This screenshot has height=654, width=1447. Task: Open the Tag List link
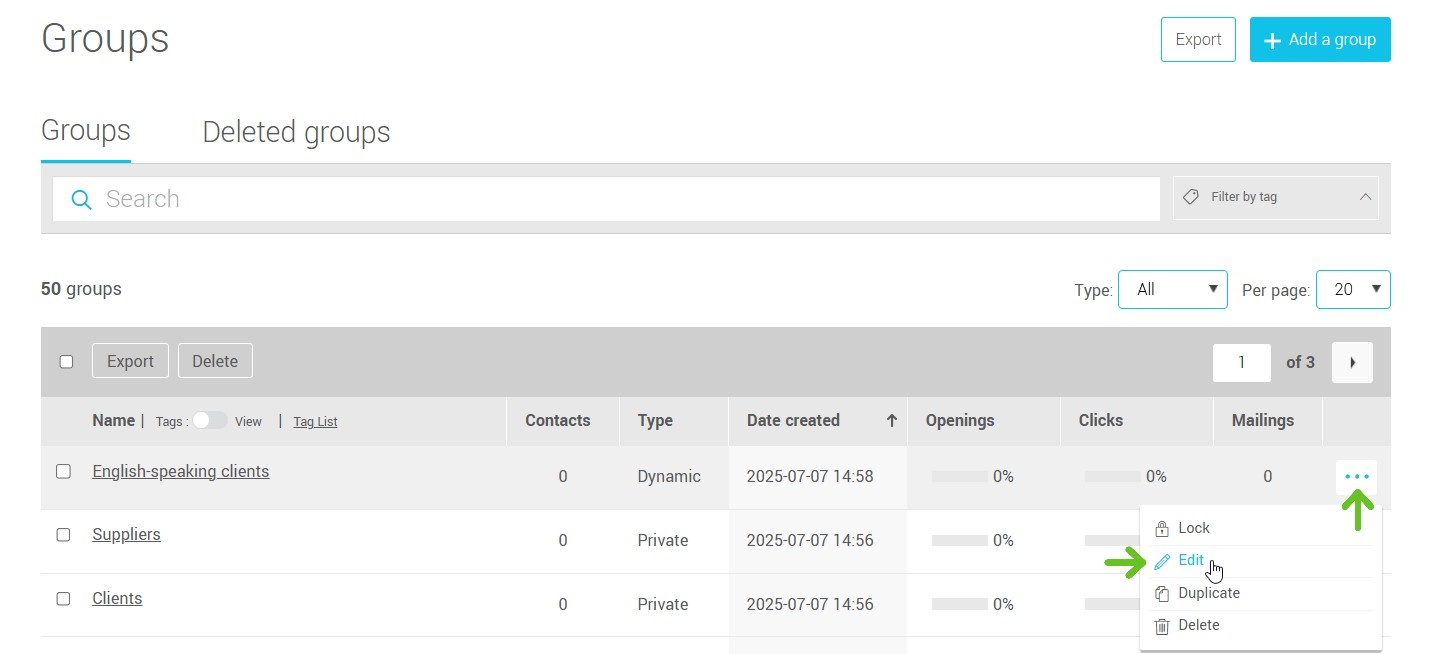click(x=315, y=422)
